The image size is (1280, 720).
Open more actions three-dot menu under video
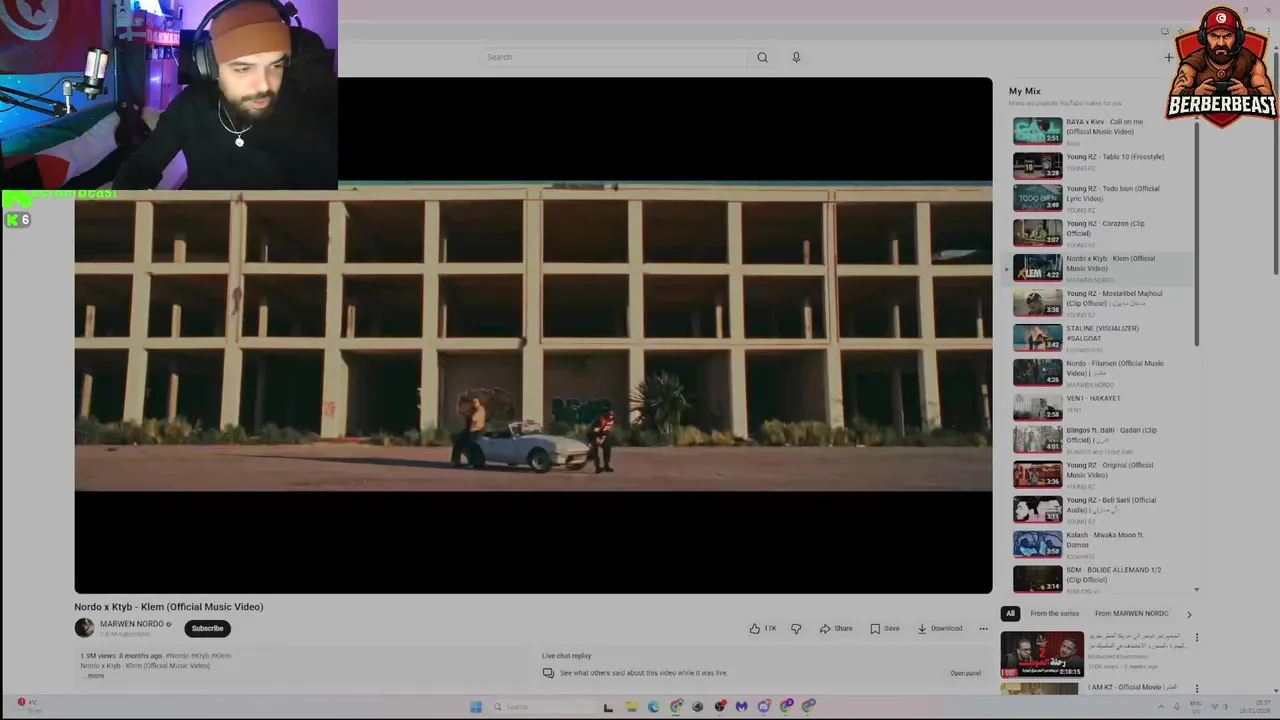tap(983, 628)
